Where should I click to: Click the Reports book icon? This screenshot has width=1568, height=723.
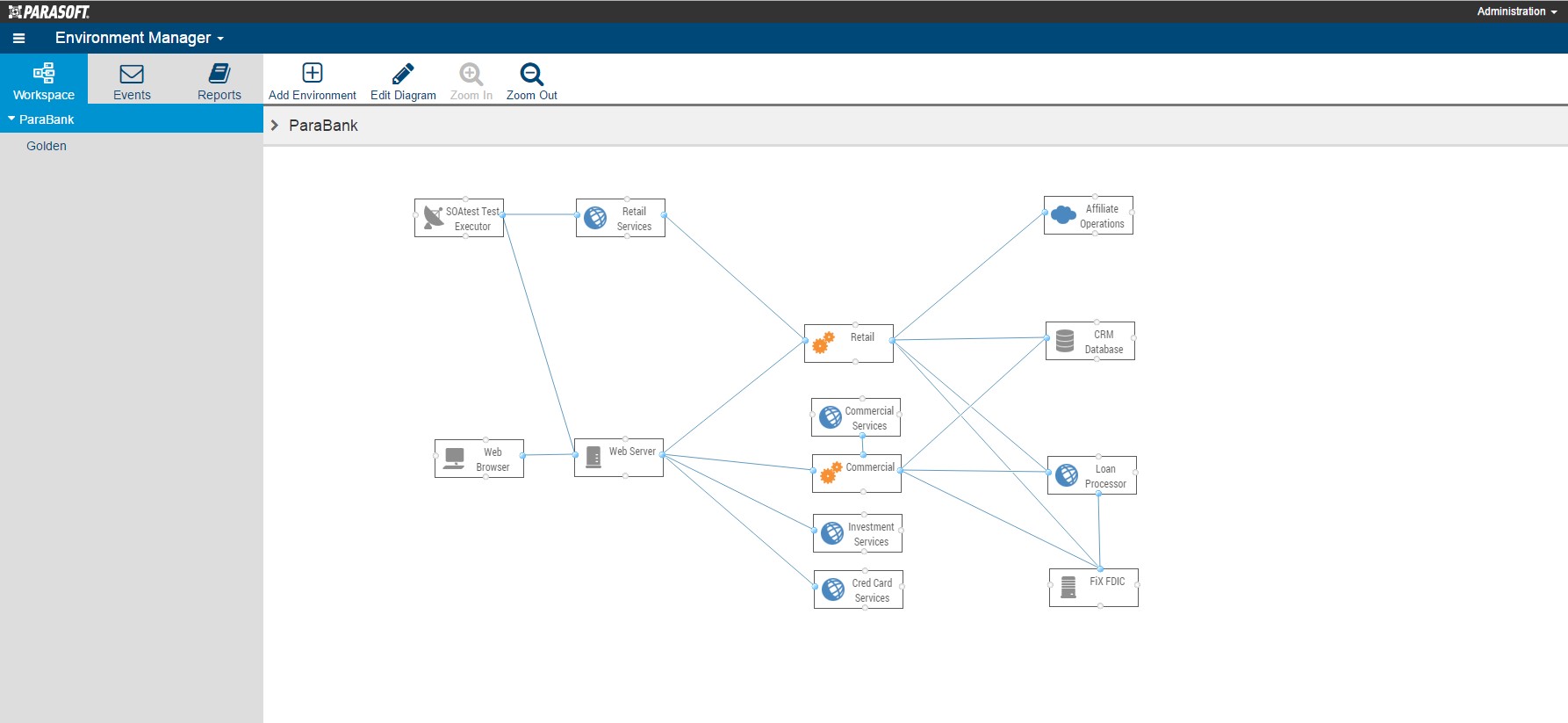219,73
